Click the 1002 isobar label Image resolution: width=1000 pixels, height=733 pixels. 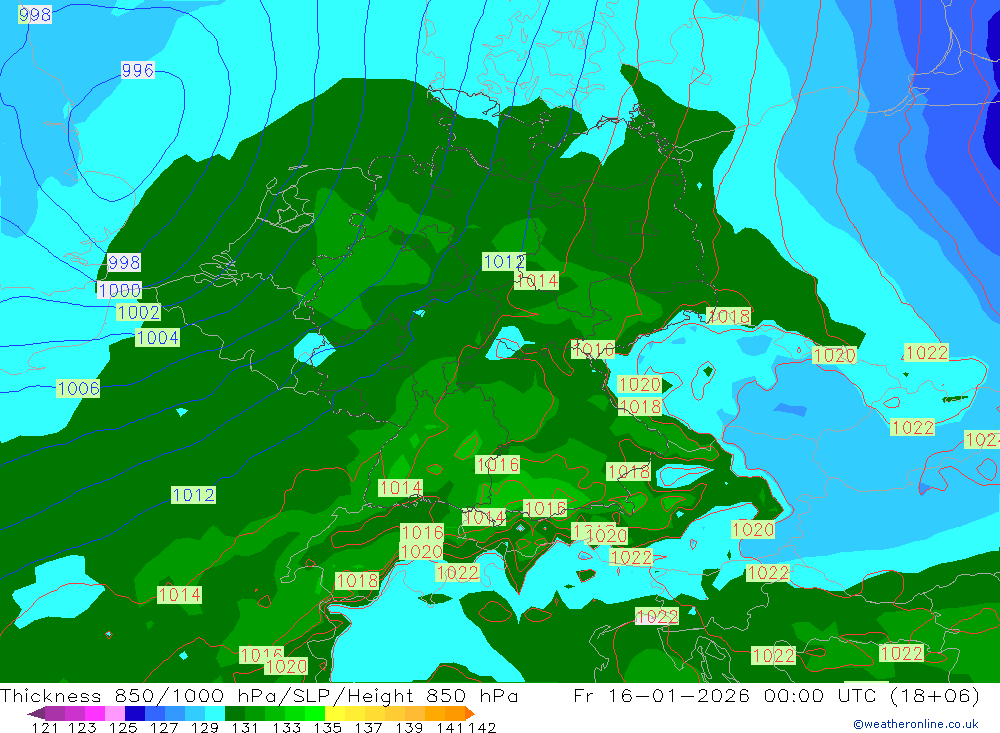tap(138, 312)
